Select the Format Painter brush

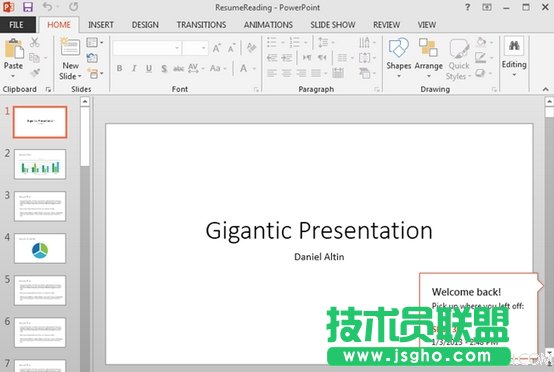click(x=35, y=73)
